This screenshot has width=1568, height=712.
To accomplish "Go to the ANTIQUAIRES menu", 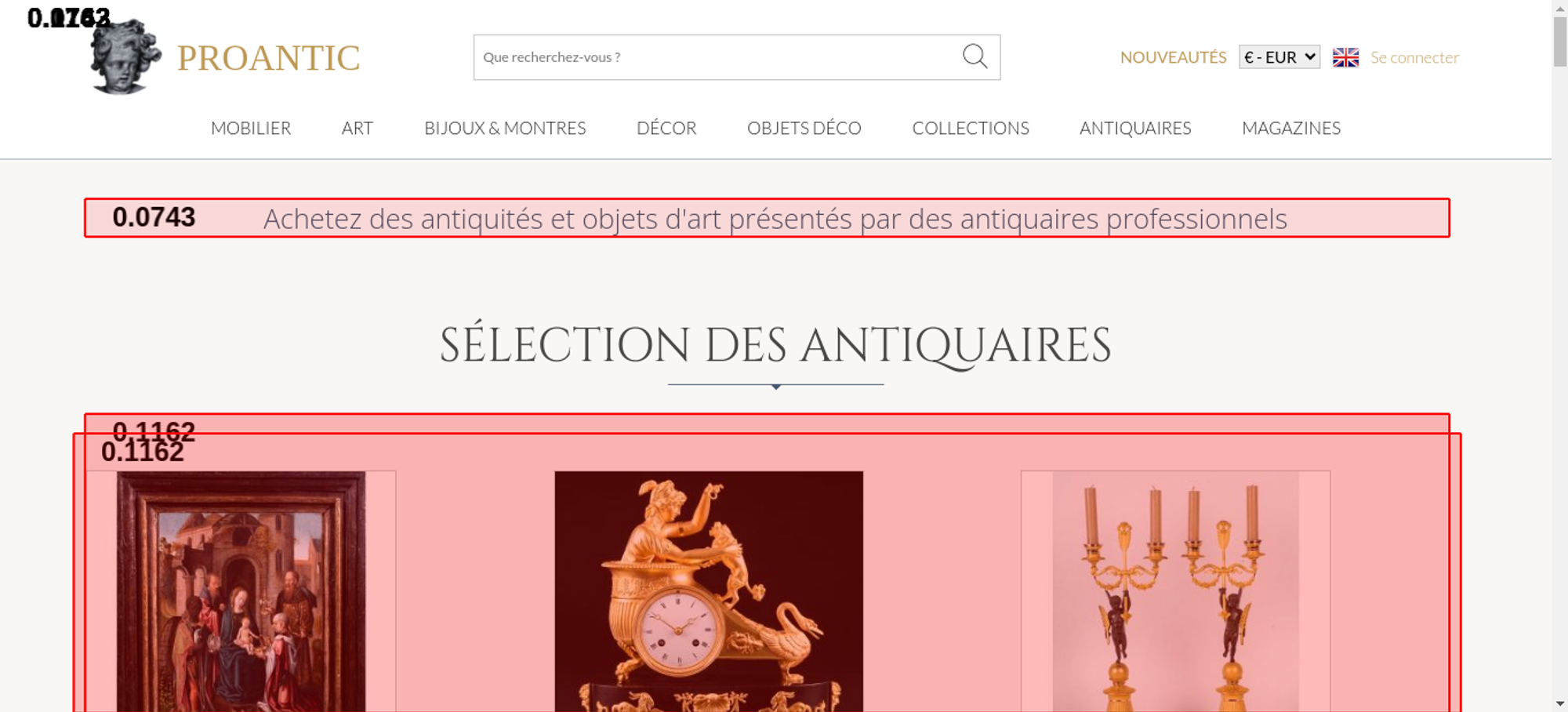I will (1135, 128).
